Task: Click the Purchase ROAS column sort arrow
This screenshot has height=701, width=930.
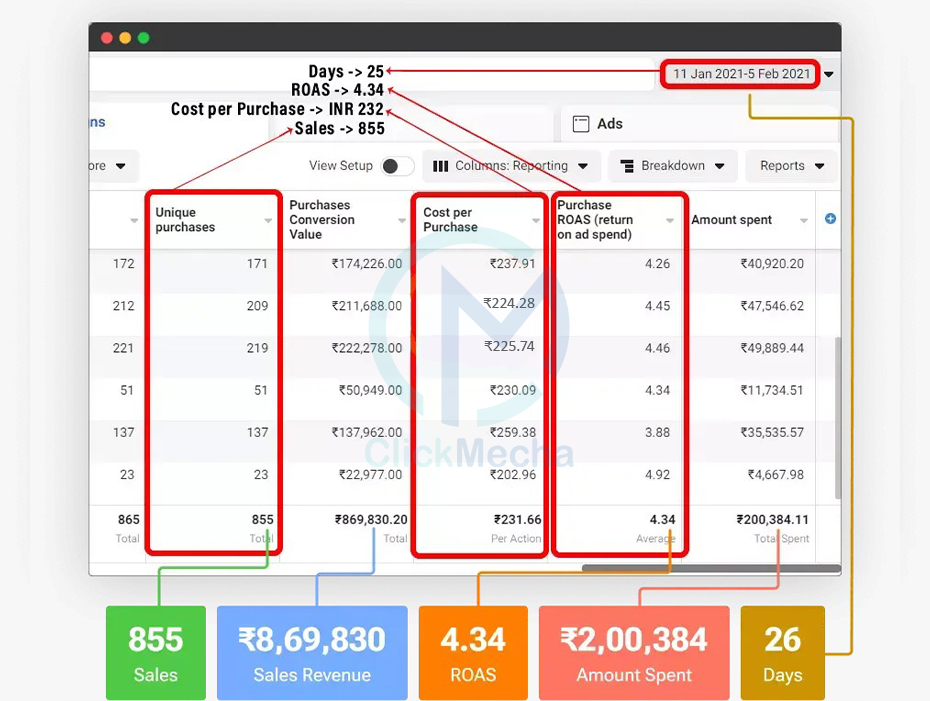Action: click(x=670, y=221)
